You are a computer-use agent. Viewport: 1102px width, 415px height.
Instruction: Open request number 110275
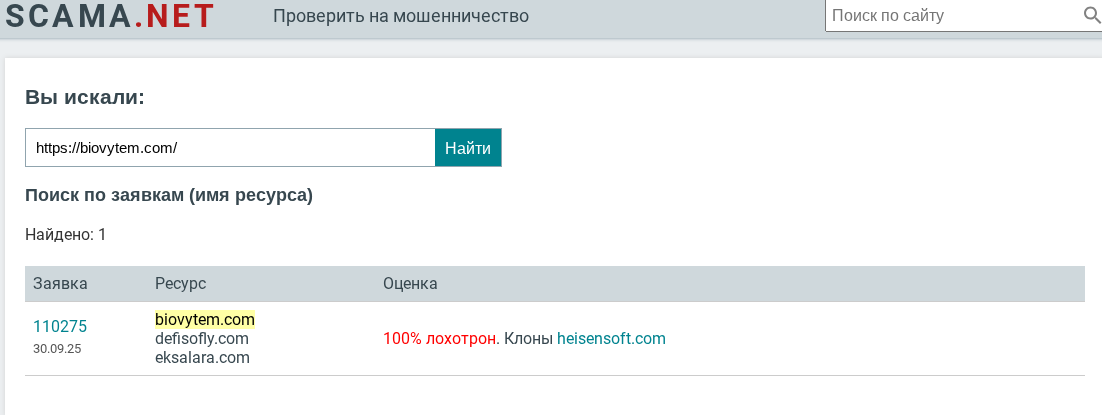pyautogui.click(x=60, y=326)
